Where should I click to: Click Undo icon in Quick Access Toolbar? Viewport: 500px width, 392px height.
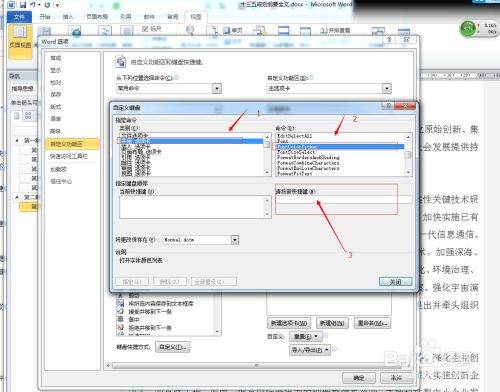pyautogui.click(x=33, y=5)
